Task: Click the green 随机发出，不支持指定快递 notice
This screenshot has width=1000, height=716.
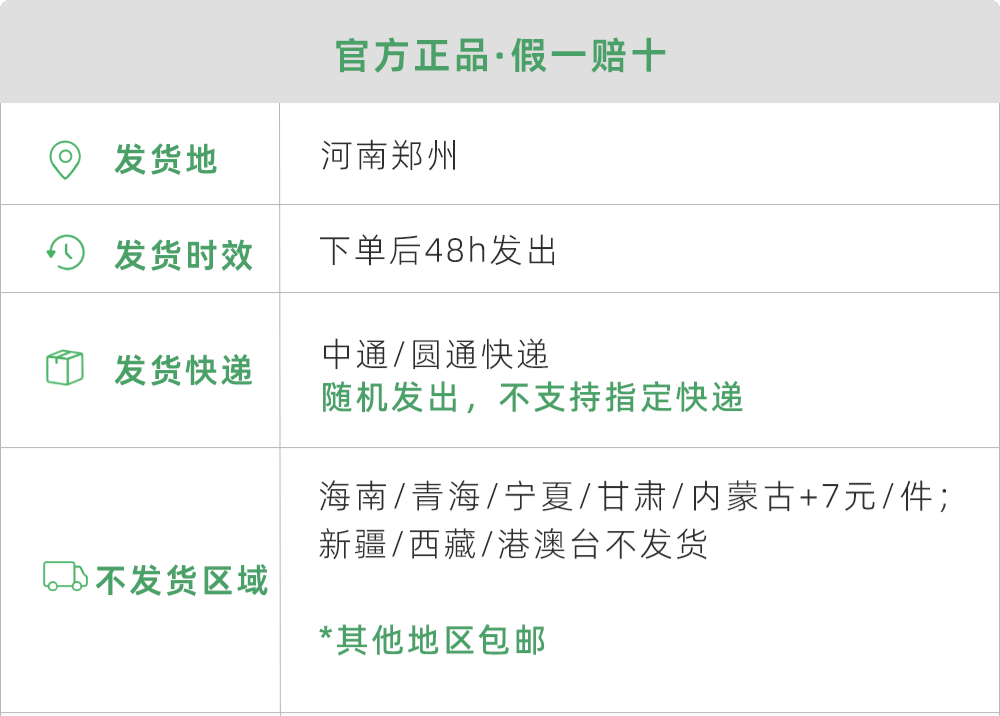Action: (532, 398)
